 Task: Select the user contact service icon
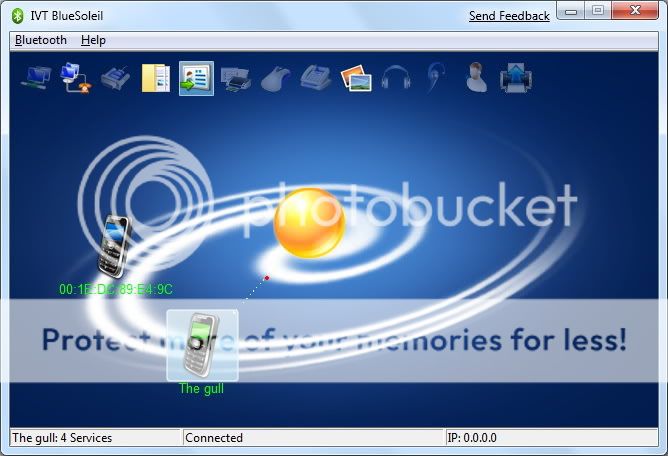476,78
